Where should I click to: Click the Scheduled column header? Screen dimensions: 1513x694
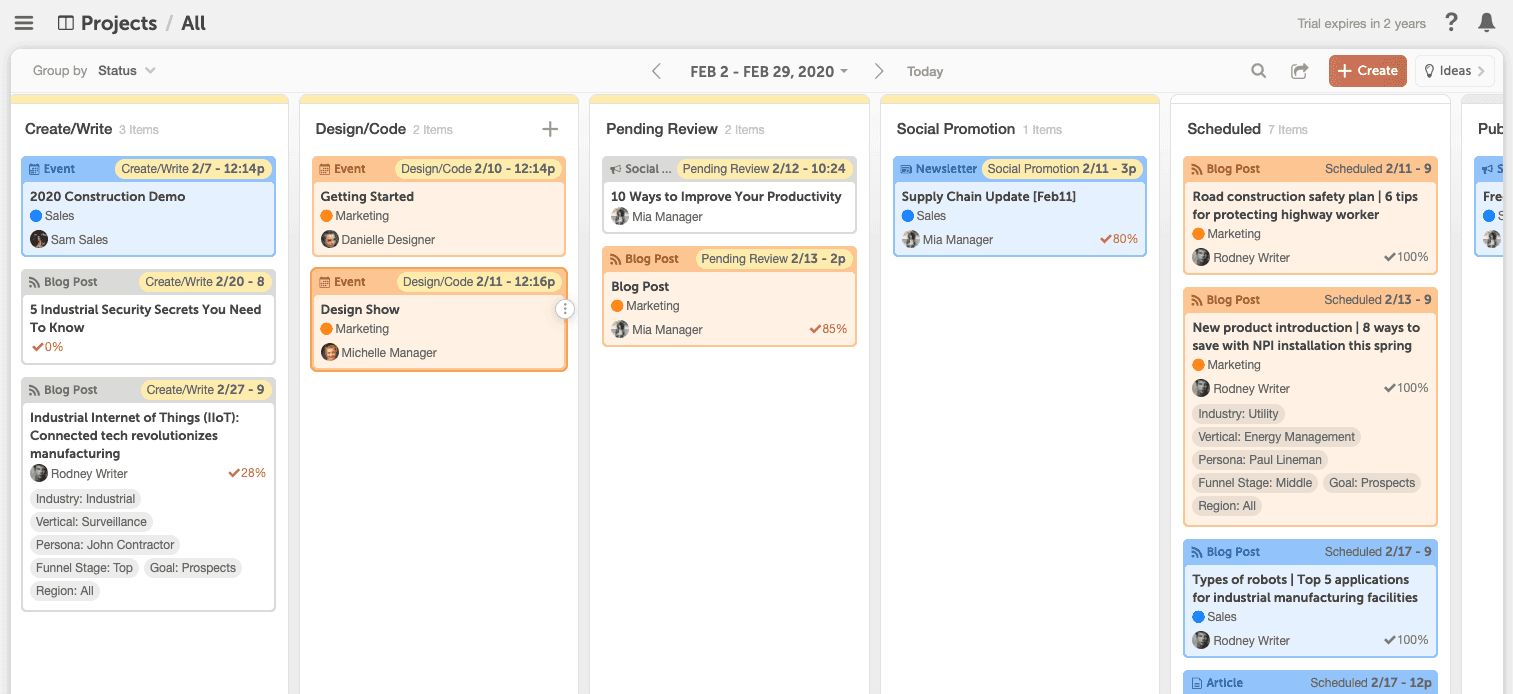[x=1224, y=129]
